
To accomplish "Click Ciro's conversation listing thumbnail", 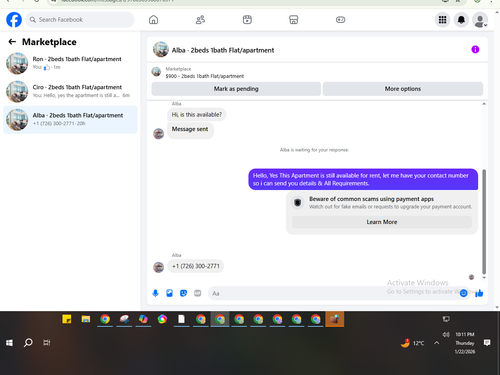I will 17,91.
